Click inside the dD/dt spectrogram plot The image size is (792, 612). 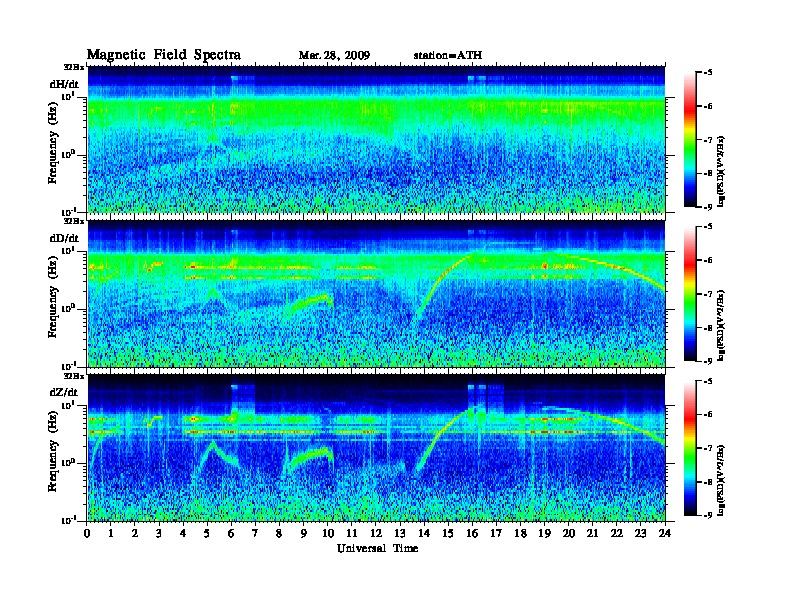tap(376, 293)
